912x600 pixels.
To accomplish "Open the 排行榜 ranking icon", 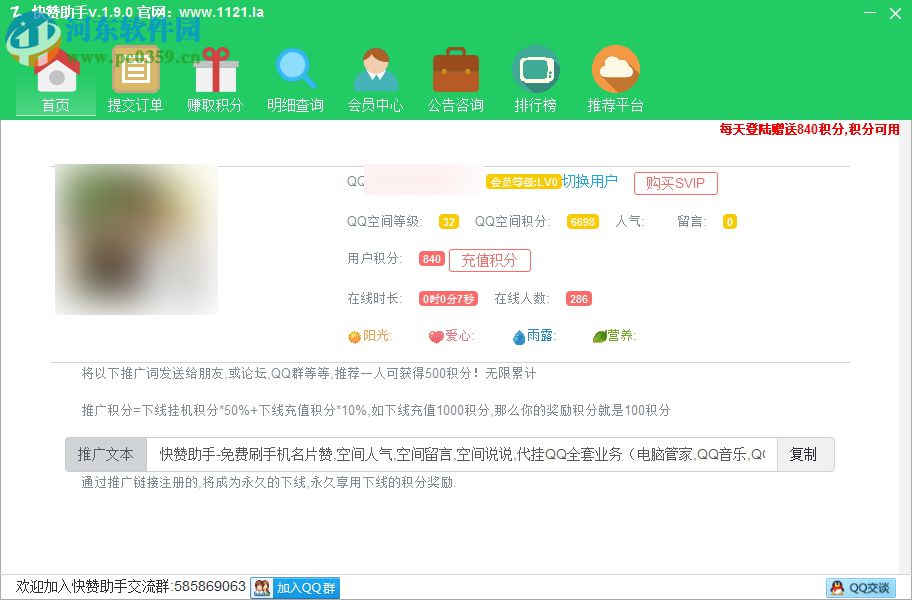I will (x=535, y=70).
